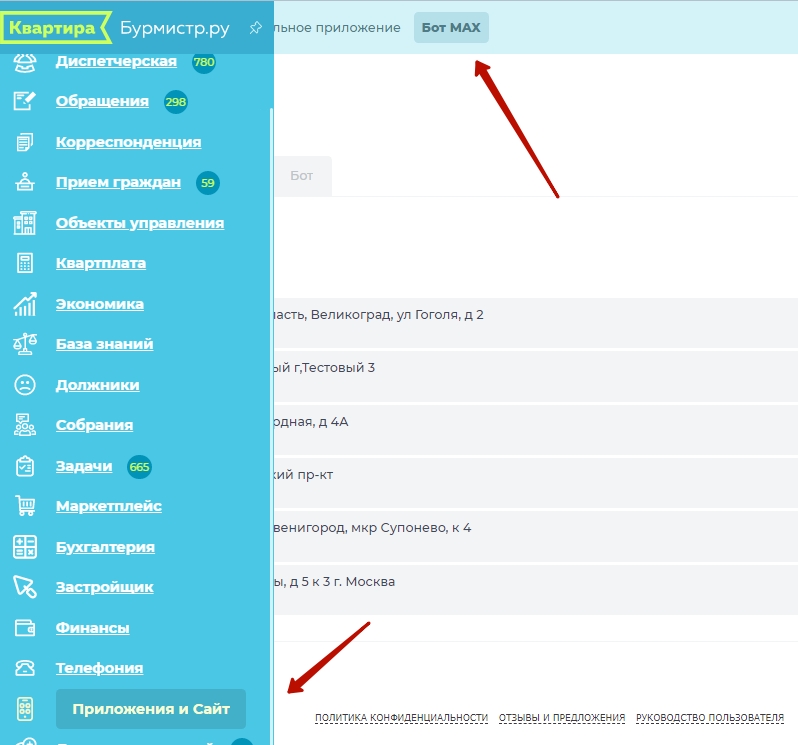798x745 pixels.
Task: Switch to the Бот tab
Action: click(x=301, y=176)
